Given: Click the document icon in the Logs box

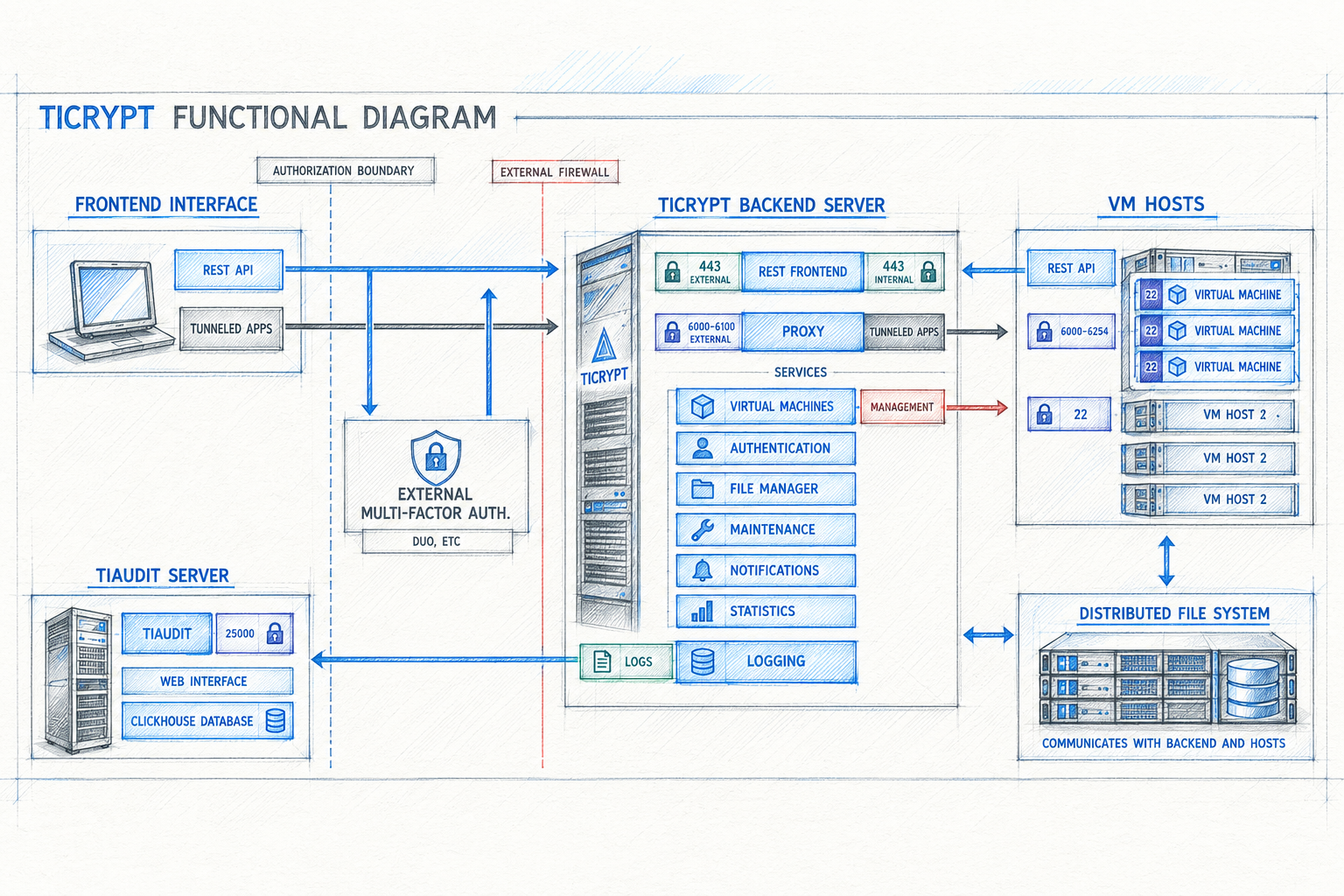Looking at the screenshot, I should 602,661.
